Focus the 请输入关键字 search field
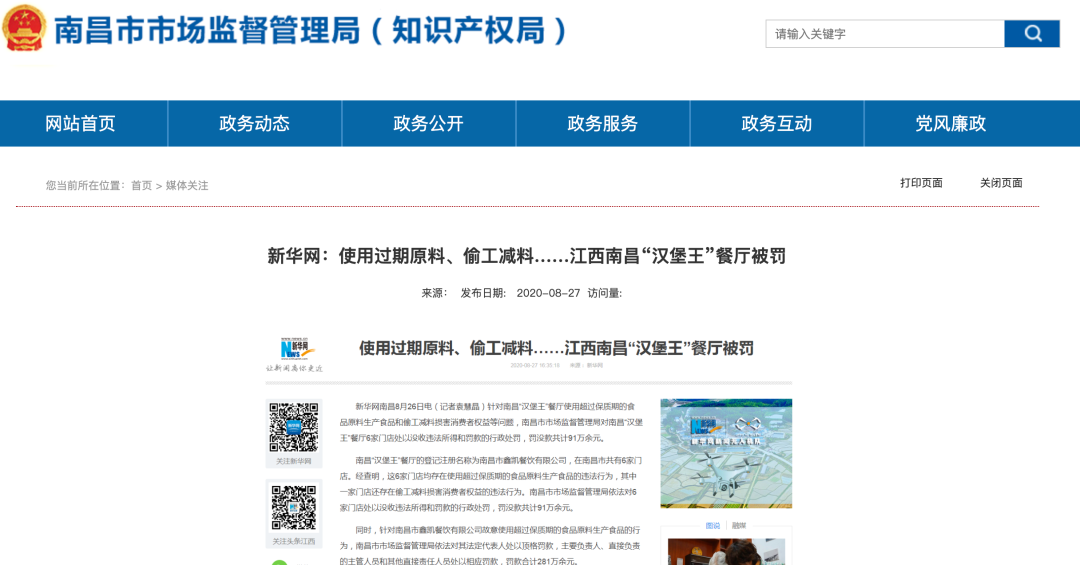The image size is (1080, 565). [x=884, y=33]
